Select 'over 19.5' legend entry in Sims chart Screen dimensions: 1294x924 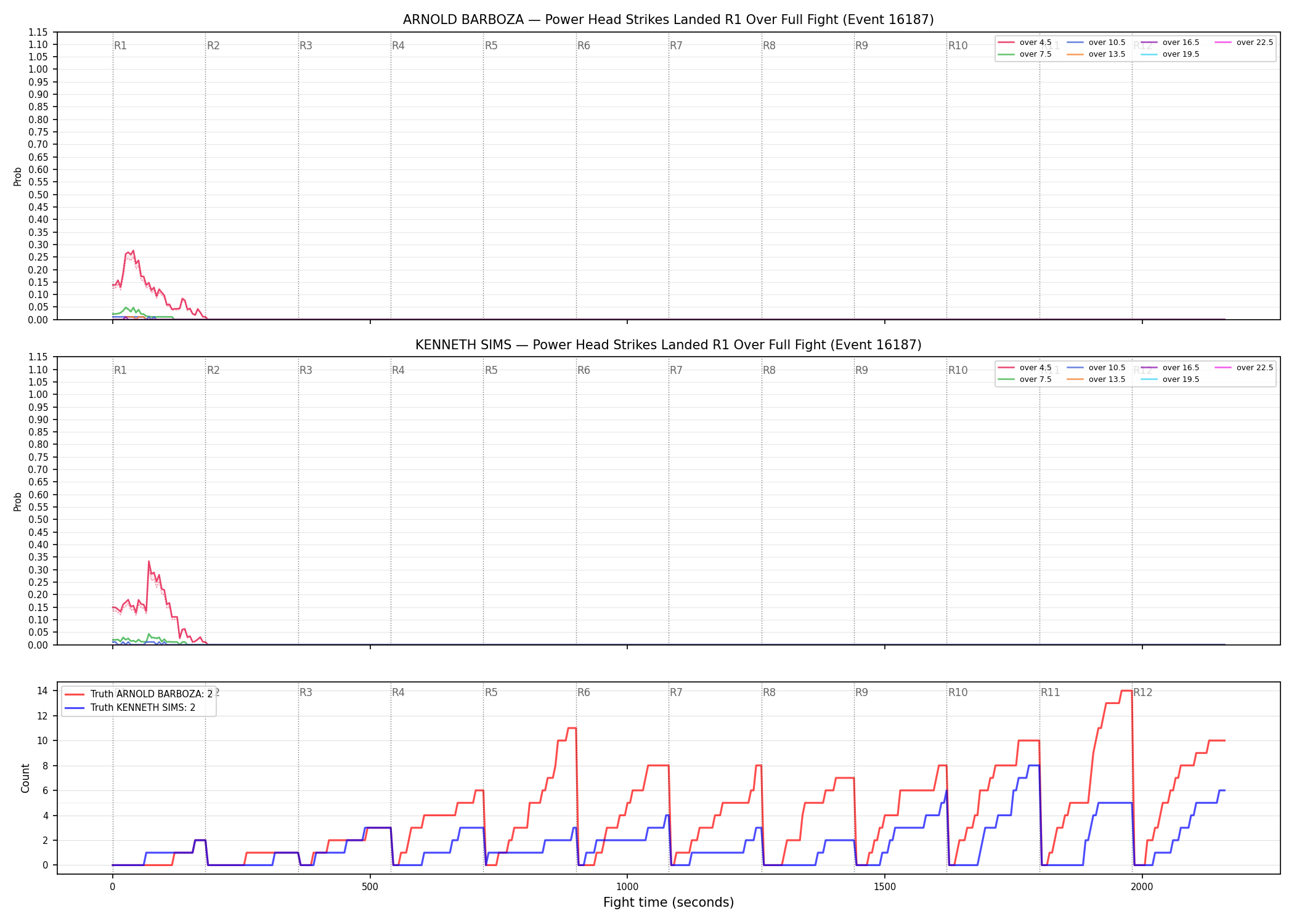pyautogui.click(x=1170, y=379)
